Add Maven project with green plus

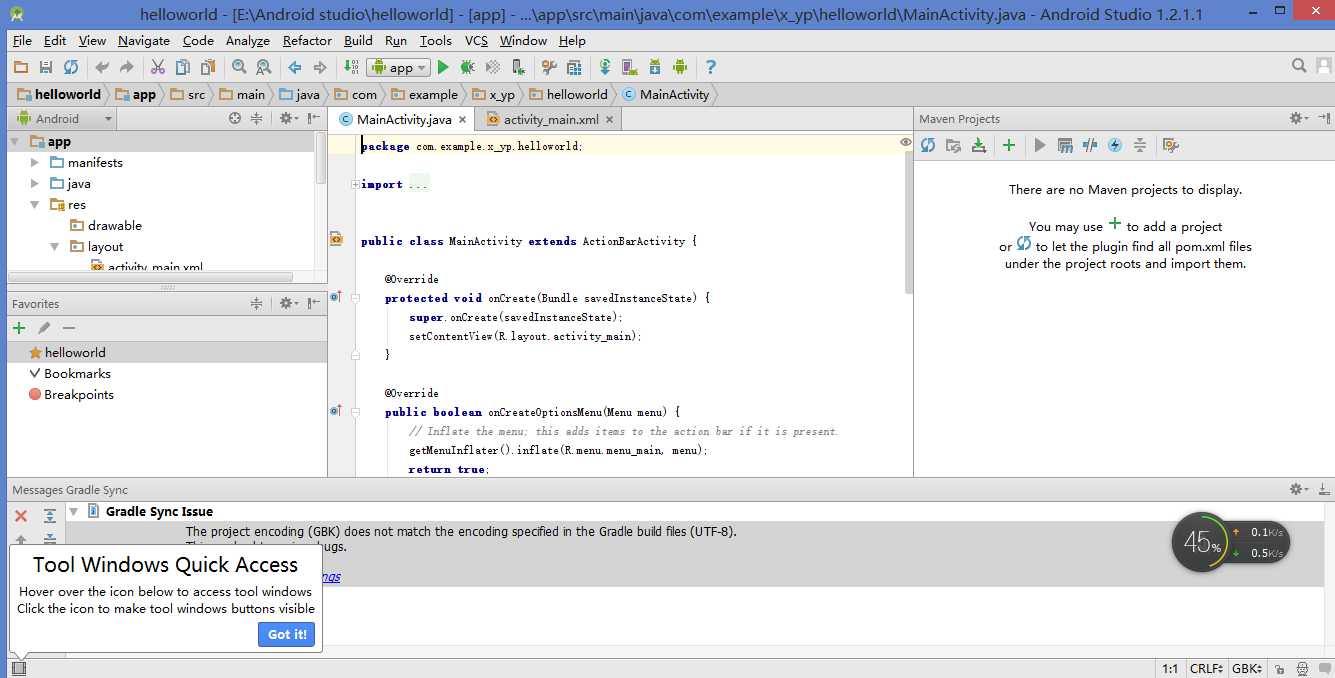[1009, 145]
